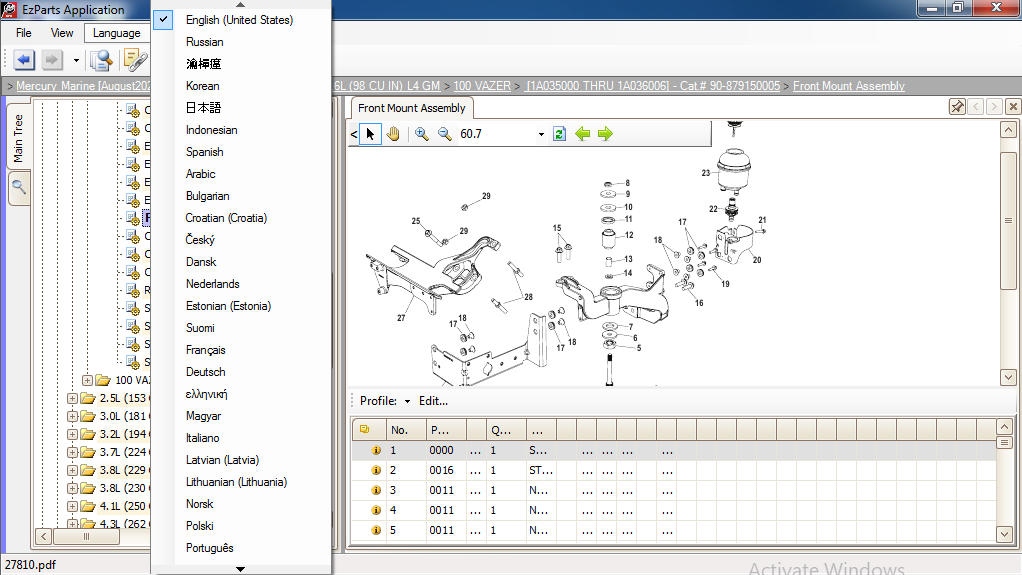Open the zoom level 60.7 dropdown
The image size is (1022, 575).
click(x=541, y=134)
